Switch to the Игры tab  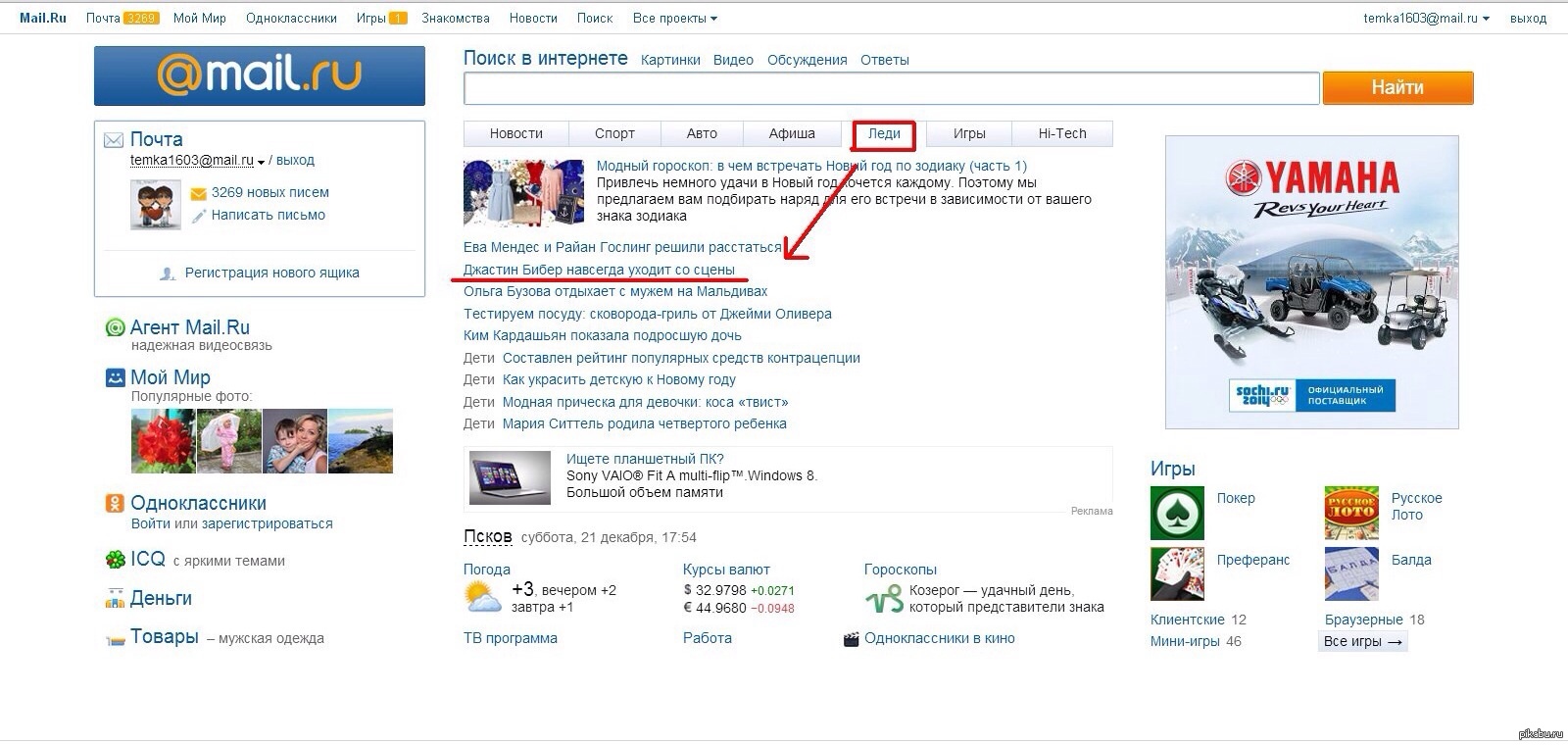969,133
